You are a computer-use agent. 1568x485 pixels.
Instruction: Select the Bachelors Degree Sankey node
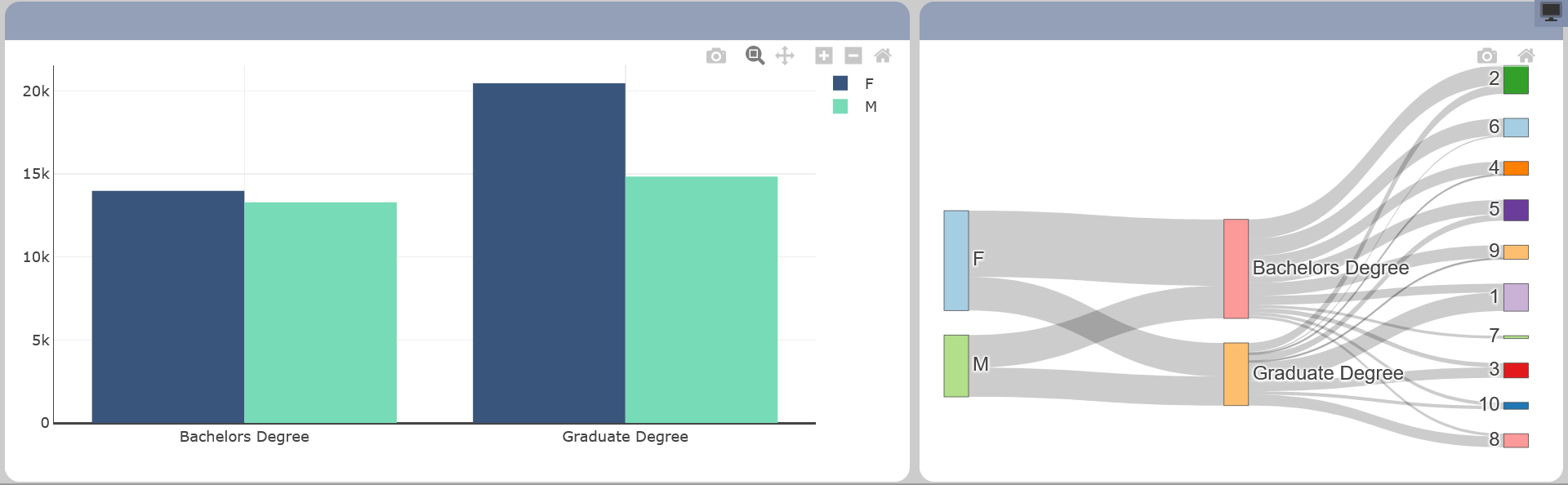click(1236, 269)
